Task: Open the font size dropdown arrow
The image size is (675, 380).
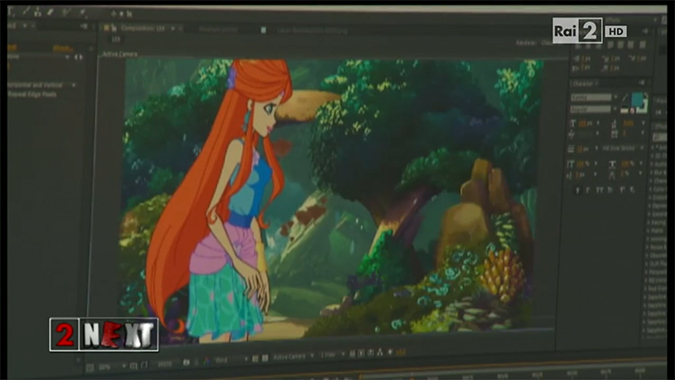Action: point(598,124)
